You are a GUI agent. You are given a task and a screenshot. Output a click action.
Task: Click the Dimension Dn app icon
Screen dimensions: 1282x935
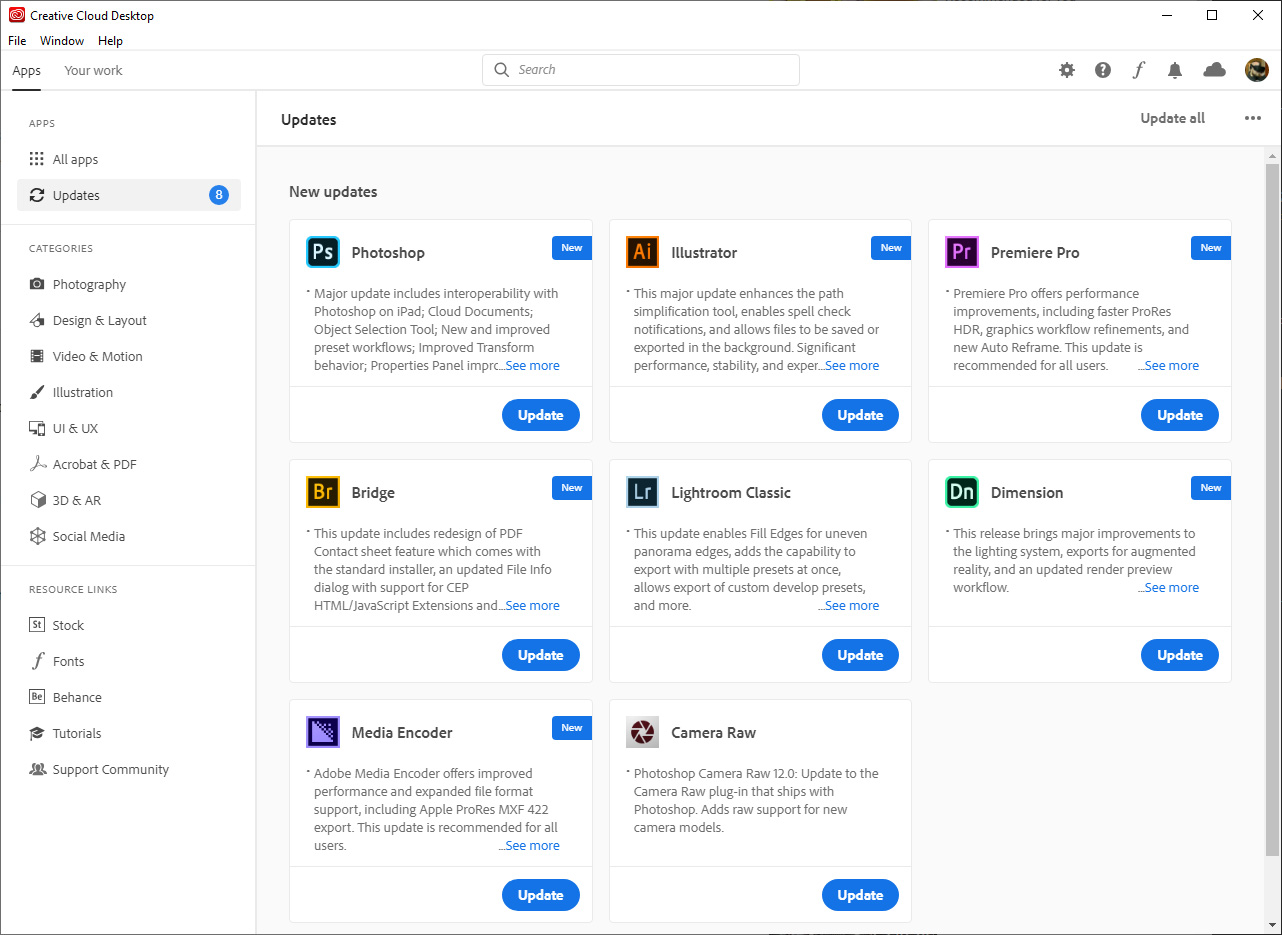[962, 492]
